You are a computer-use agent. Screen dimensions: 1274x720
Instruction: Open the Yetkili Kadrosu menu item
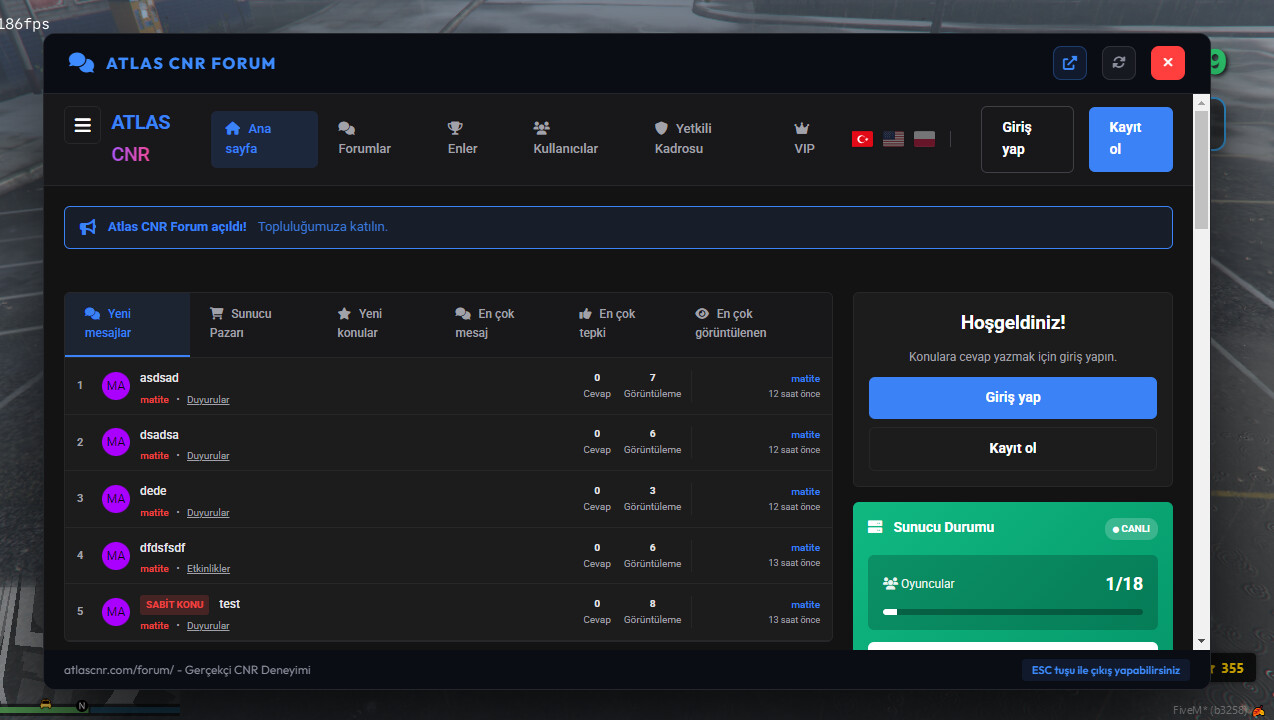[683, 139]
